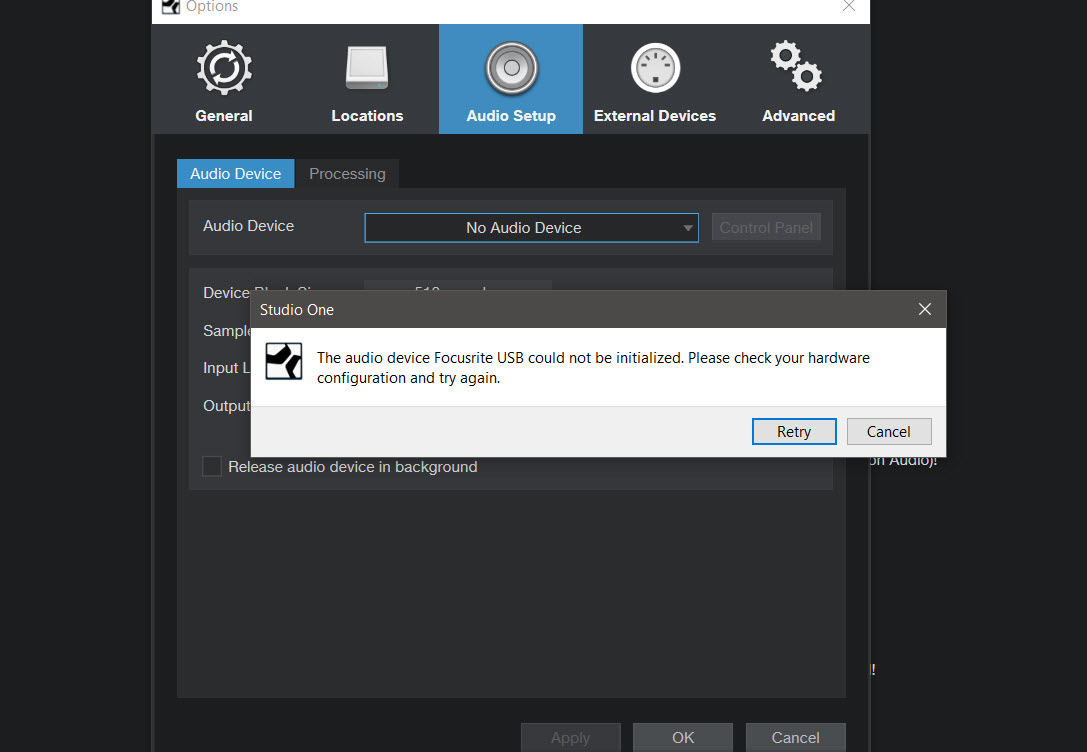Image resolution: width=1087 pixels, height=752 pixels.
Task: Enable Release audio device in background
Action: [x=211, y=466]
